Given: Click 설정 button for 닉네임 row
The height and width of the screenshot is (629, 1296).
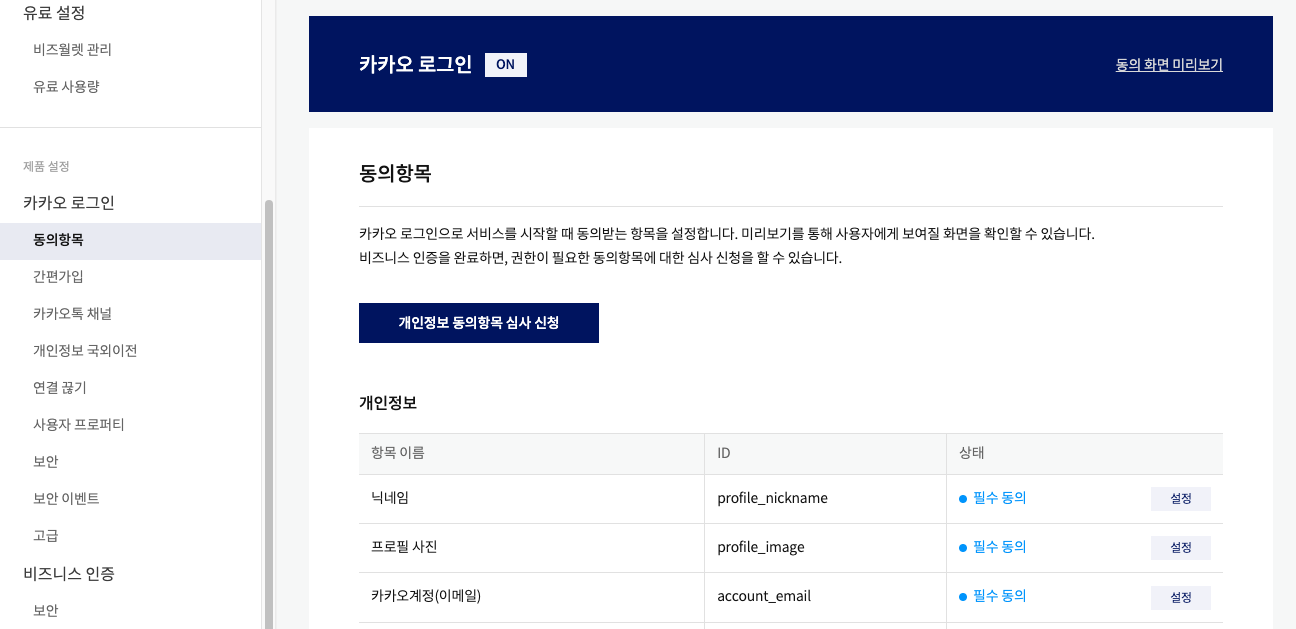Looking at the screenshot, I should 1181,499.
